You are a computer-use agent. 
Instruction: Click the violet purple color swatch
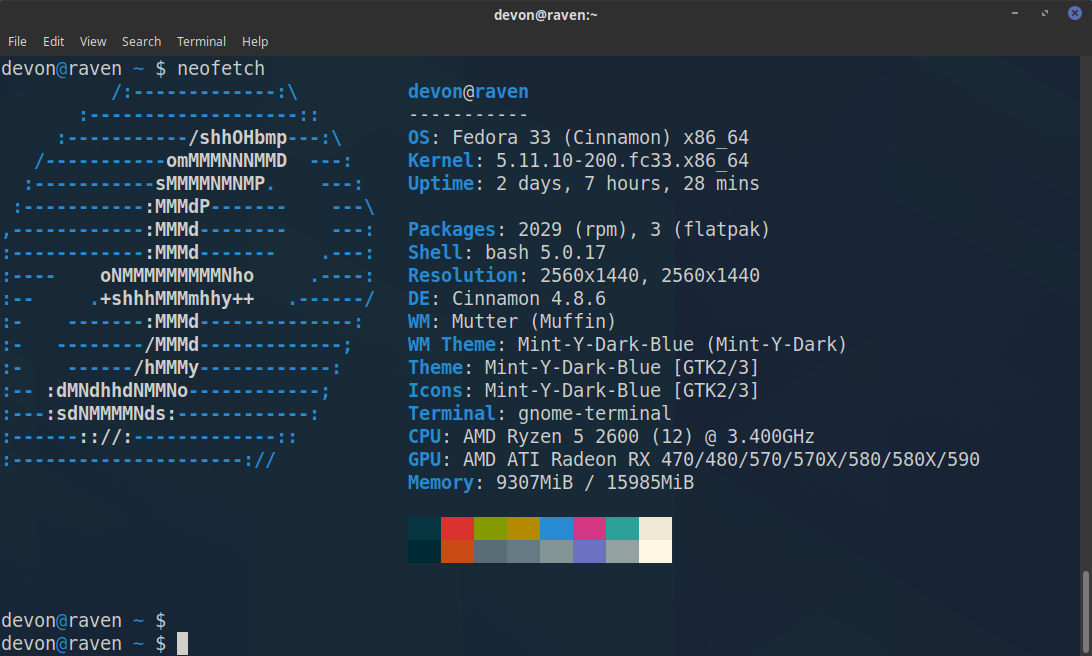(590, 552)
